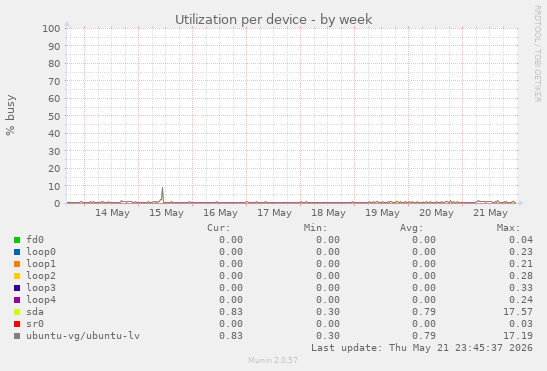Click the '% busy' axis label
This screenshot has width=547, height=371.
pyautogui.click(x=10, y=115)
